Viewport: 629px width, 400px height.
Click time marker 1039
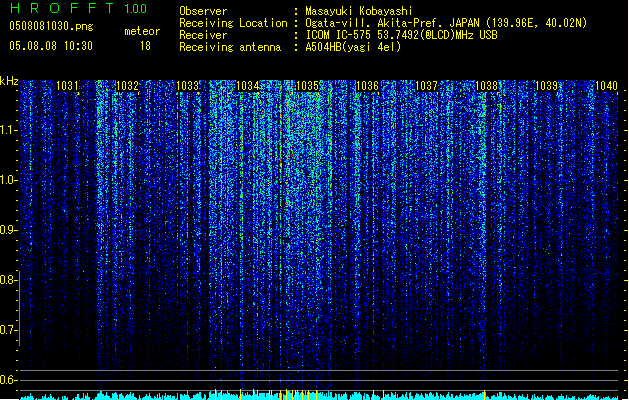pyautogui.click(x=546, y=86)
